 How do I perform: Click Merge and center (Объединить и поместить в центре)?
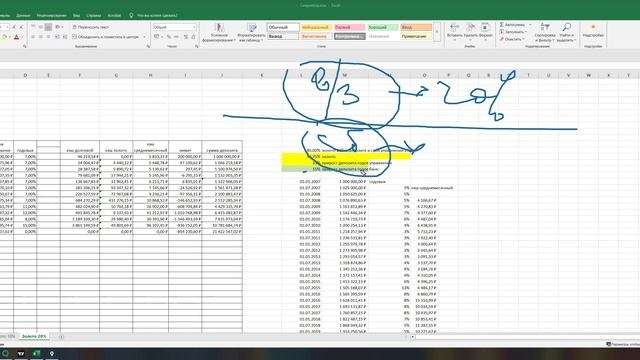pyautogui.click(x=106, y=37)
